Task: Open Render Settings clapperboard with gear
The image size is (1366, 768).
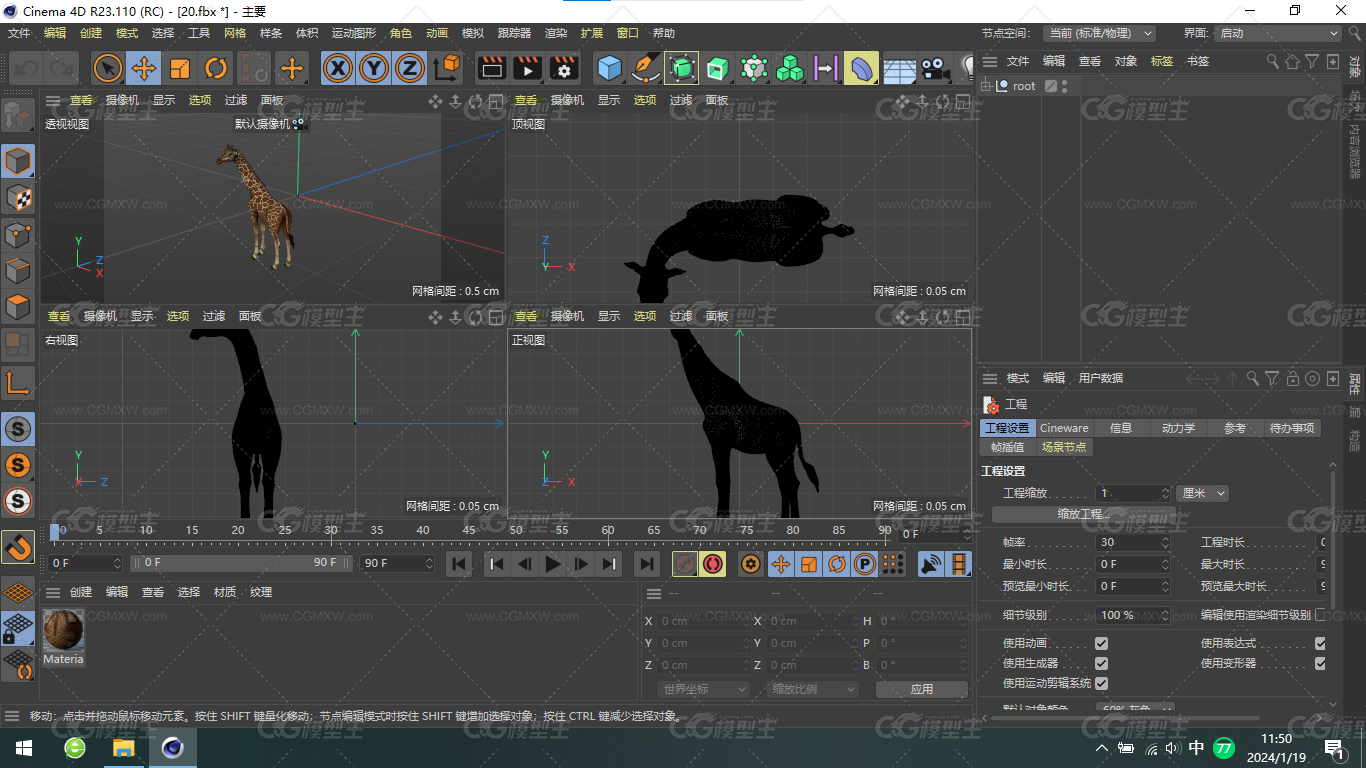Action: [563, 68]
